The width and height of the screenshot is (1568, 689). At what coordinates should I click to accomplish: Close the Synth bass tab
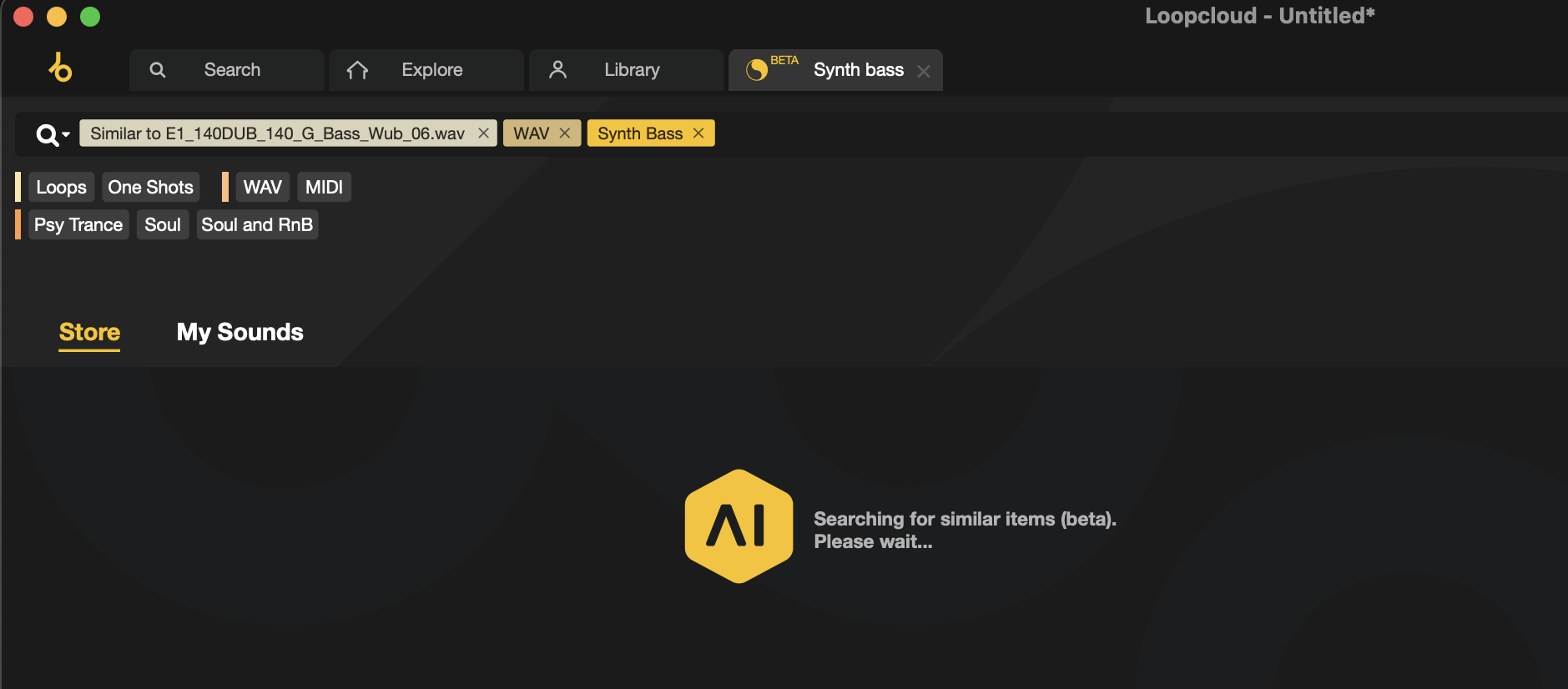pos(923,72)
